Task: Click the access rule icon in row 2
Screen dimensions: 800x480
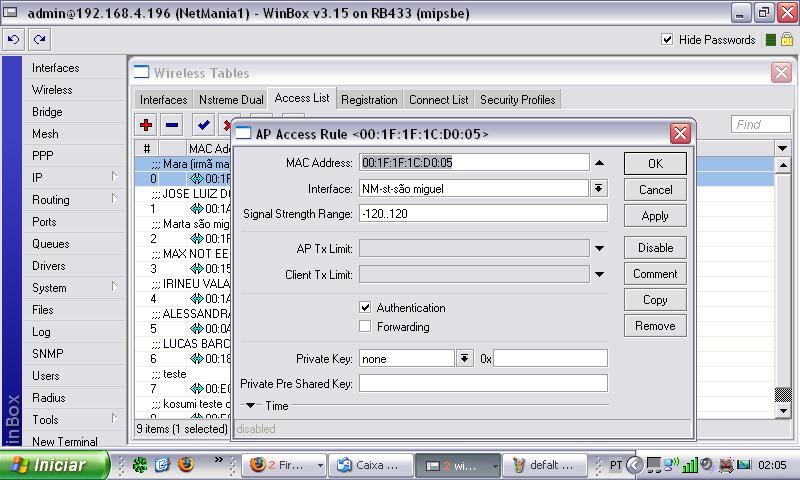Action: tap(196, 239)
